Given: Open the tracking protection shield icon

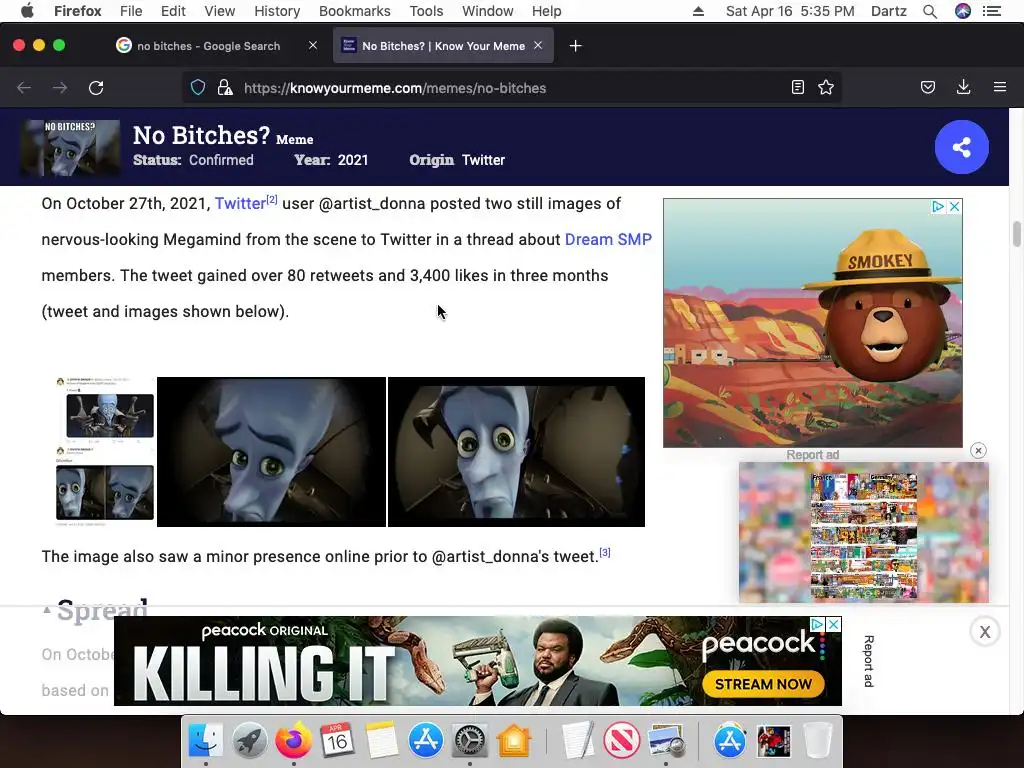Looking at the screenshot, I should (198, 88).
